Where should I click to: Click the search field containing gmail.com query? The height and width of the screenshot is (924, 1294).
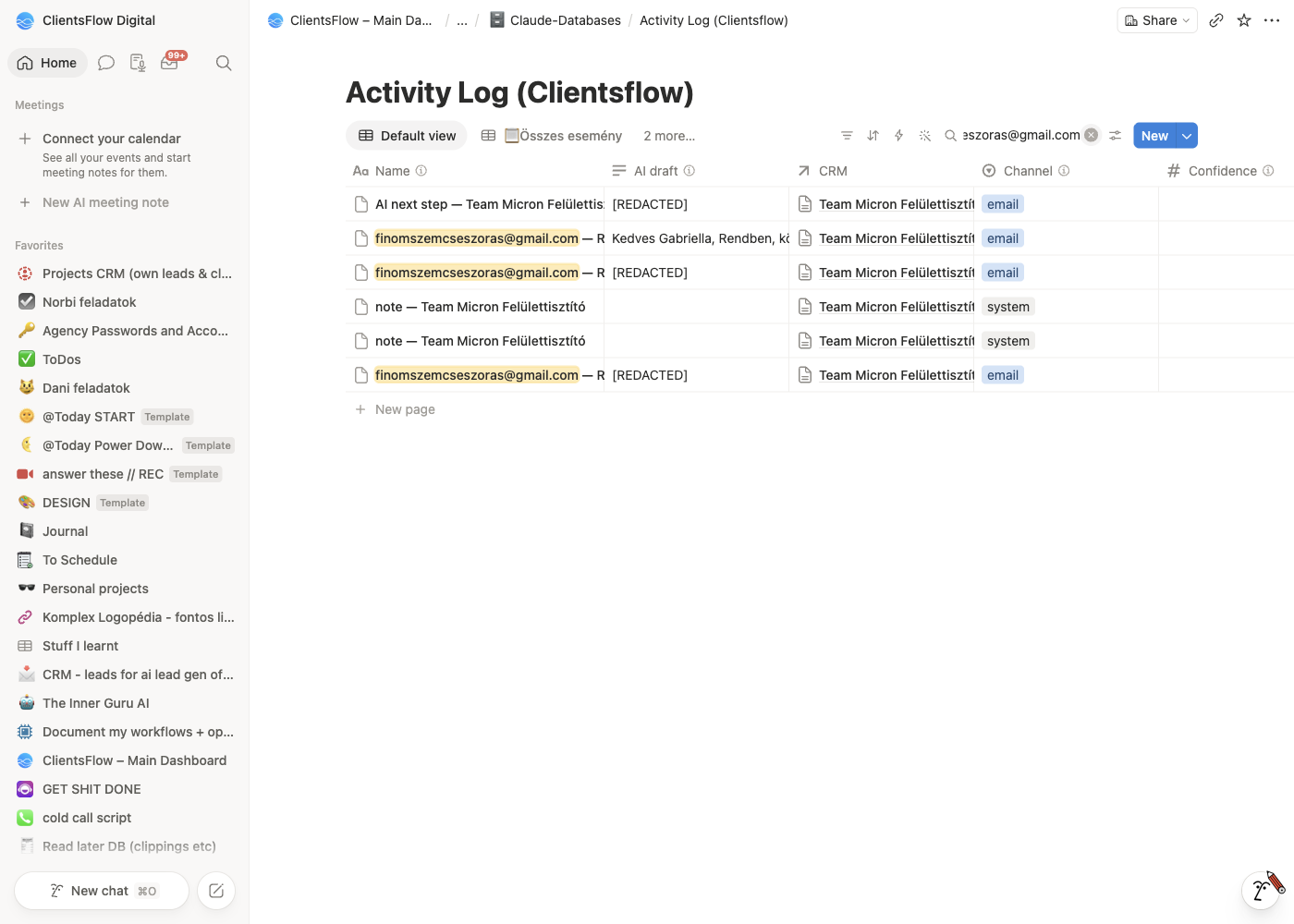[x=1021, y=136]
